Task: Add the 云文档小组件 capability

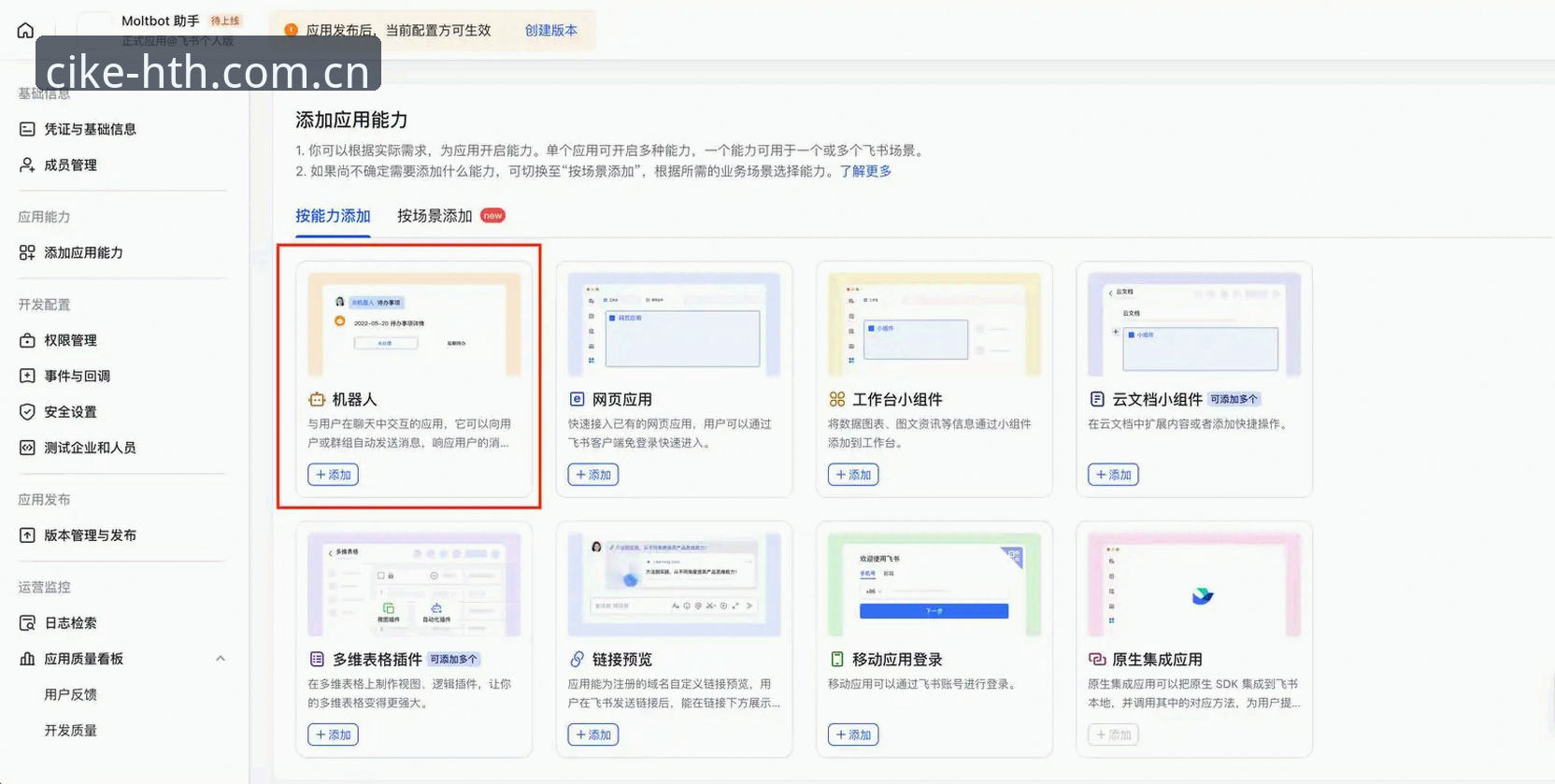Action: click(1113, 475)
